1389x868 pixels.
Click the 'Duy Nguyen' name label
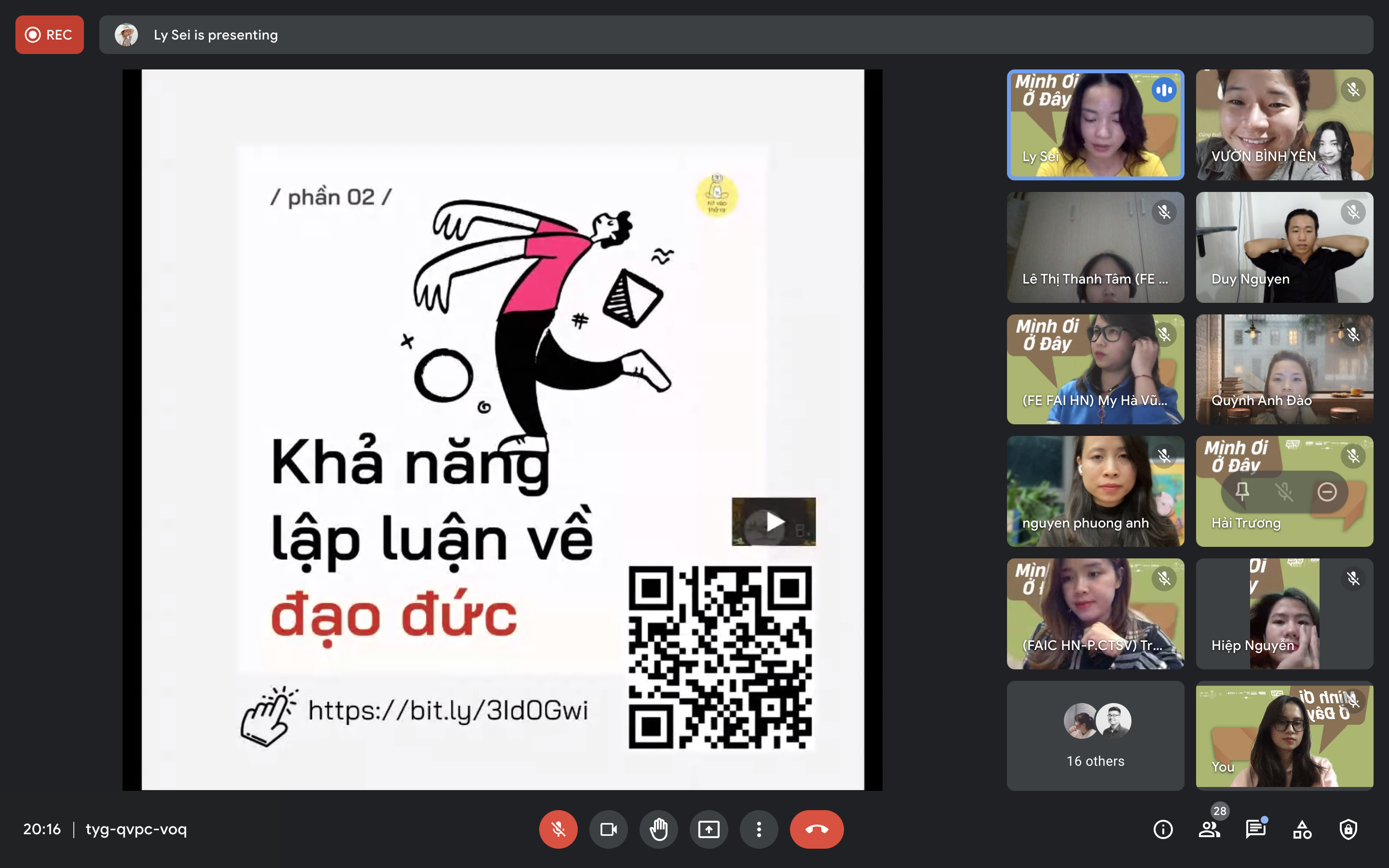click(x=1250, y=279)
